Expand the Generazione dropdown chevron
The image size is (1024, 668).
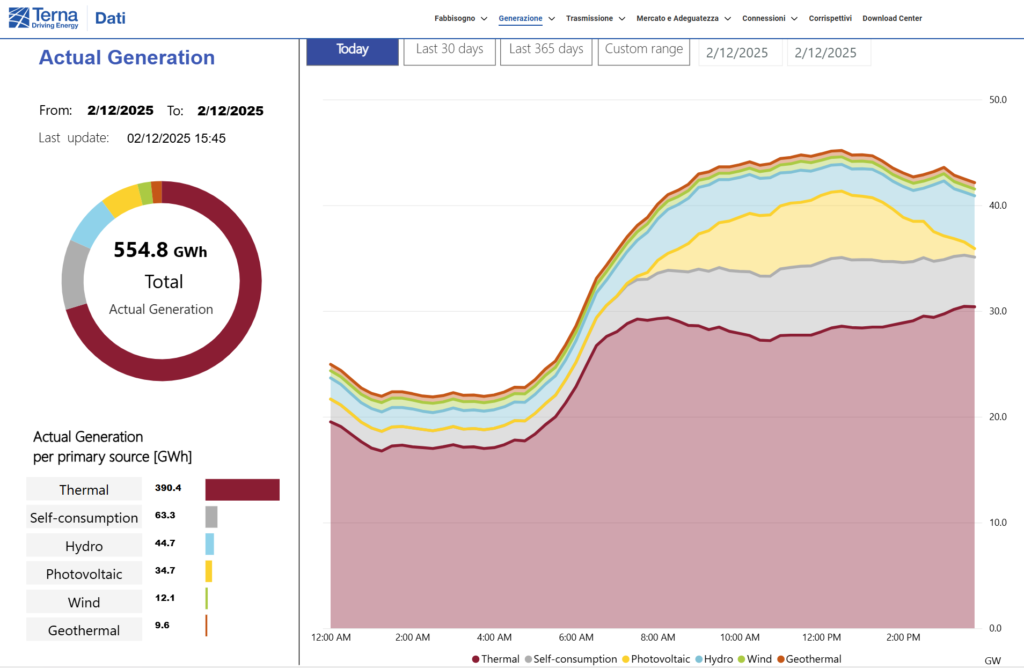point(552,19)
